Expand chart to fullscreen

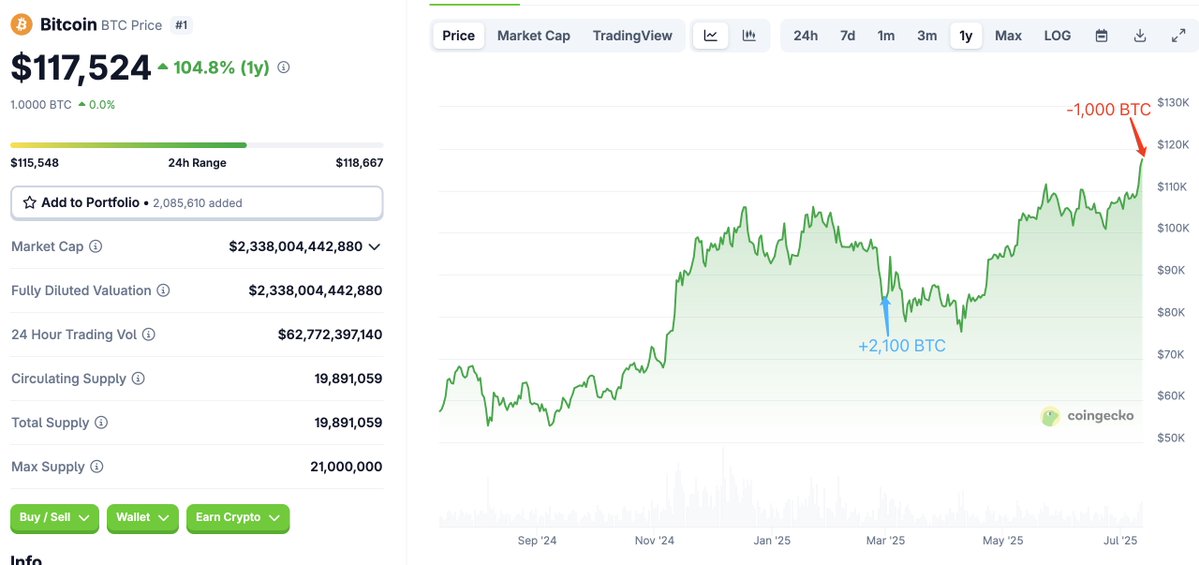pos(1178,35)
